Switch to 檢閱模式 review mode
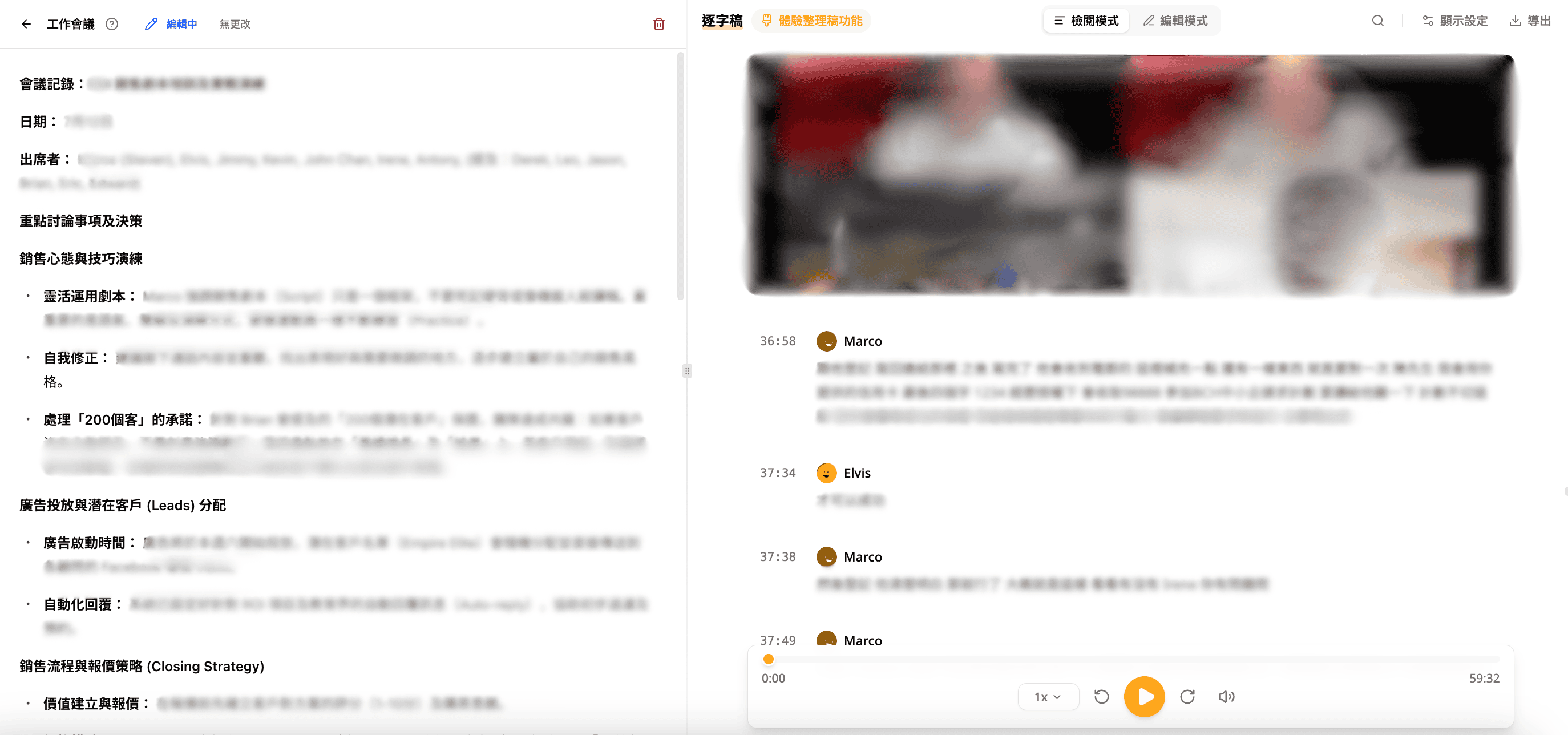Viewport: 1568px width, 735px height. coord(1086,21)
